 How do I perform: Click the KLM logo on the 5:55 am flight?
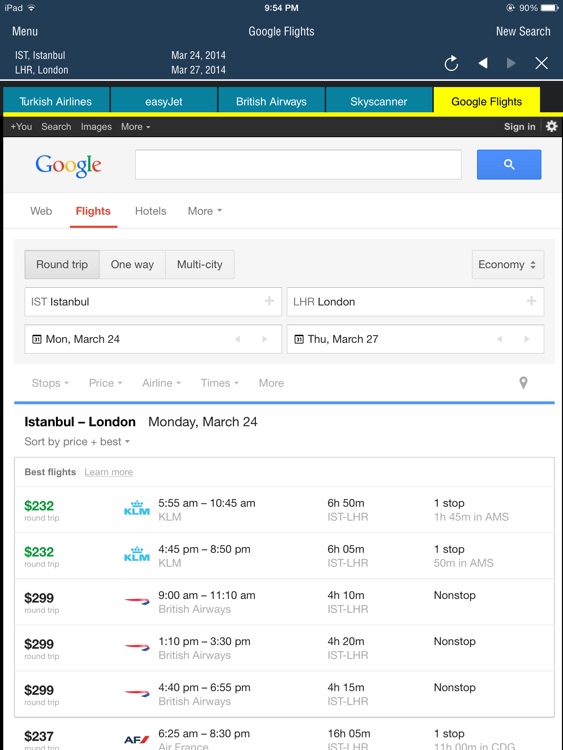click(137, 508)
